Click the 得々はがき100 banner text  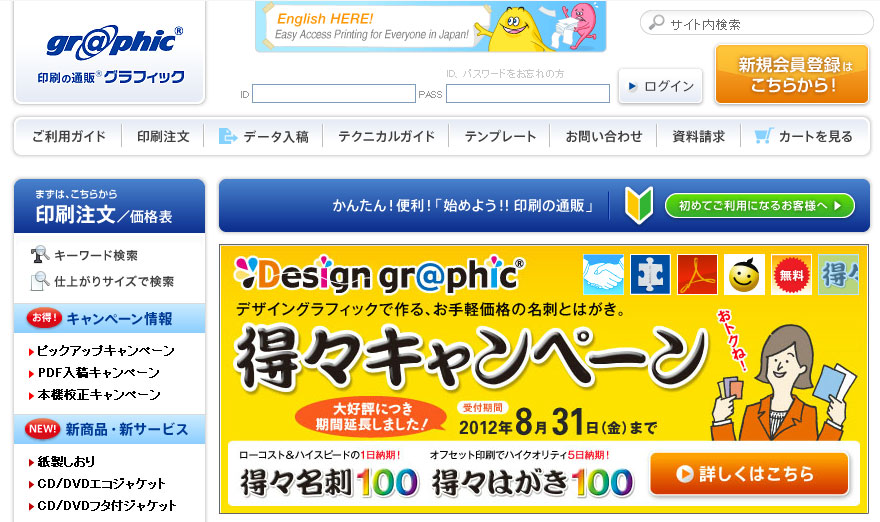pyautogui.click(x=533, y=483)
